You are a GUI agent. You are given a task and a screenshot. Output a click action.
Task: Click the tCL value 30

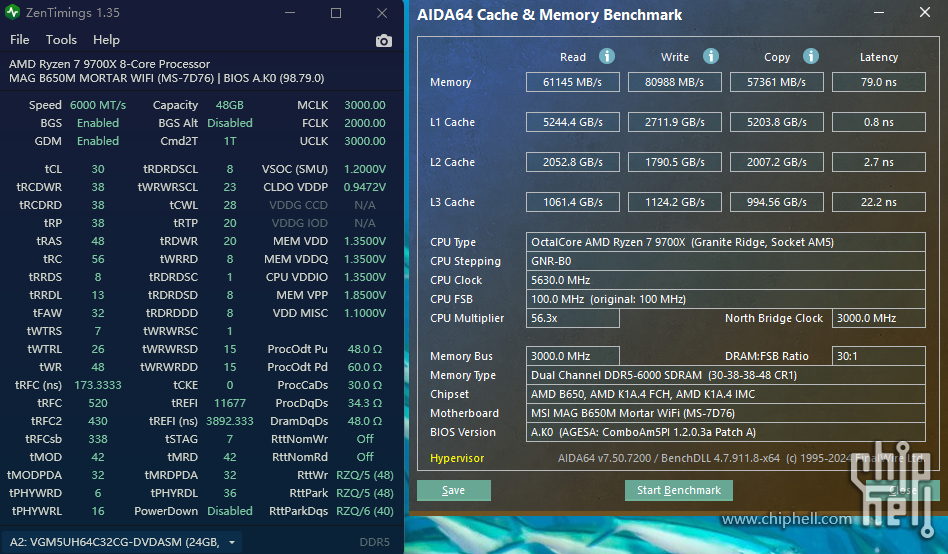coord(98,169)
